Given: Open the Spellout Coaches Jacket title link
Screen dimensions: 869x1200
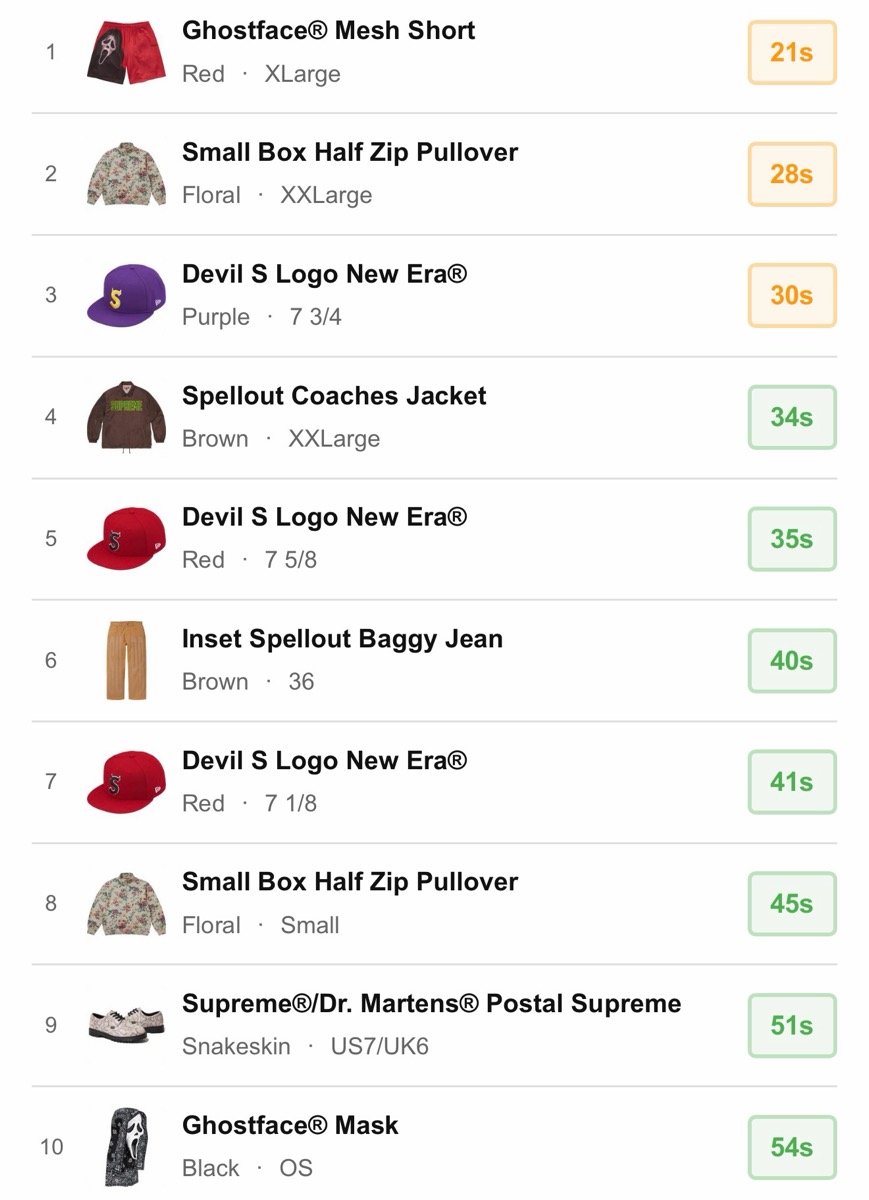Looking at the screenshot, I should [334, 396].
